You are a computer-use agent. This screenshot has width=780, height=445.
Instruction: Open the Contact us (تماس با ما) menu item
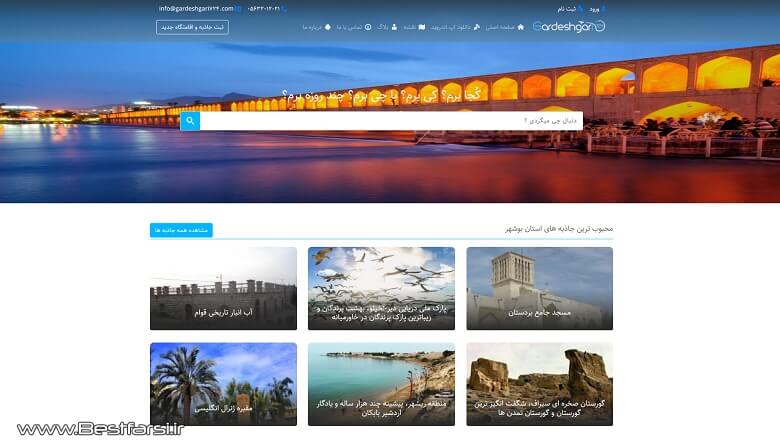[349, 27]
